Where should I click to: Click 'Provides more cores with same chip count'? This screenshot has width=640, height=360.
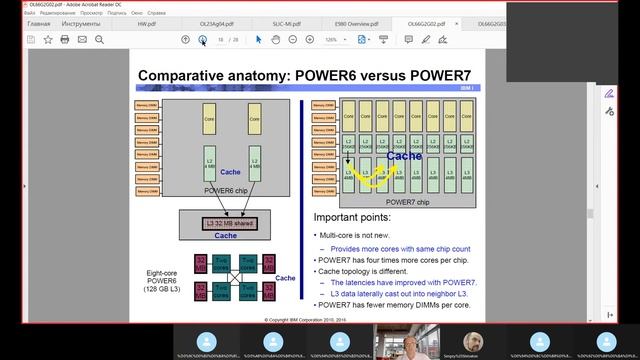pyautogui.click(x=400, y=249)
